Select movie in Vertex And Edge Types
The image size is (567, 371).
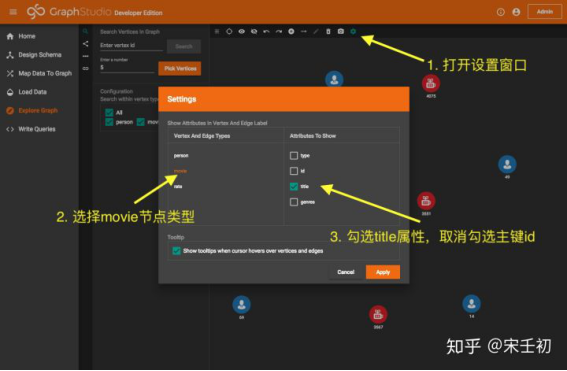[180, 171]
